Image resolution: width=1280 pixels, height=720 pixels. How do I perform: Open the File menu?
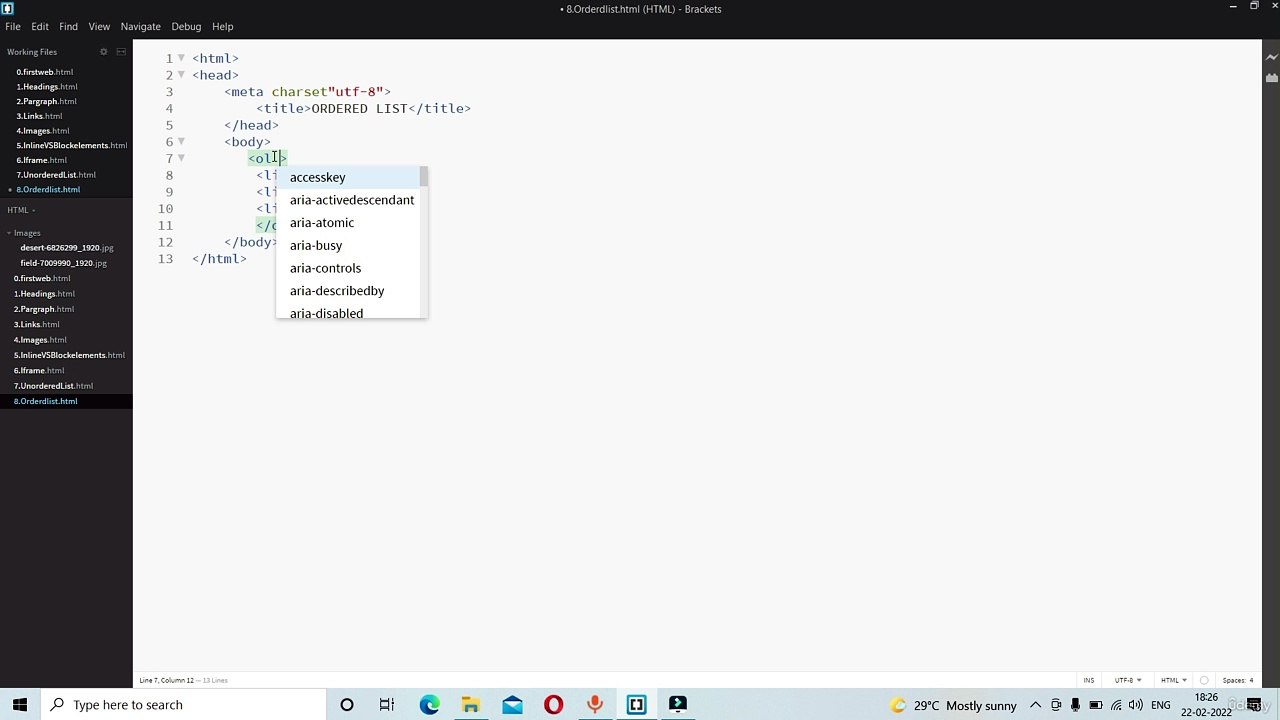pyautogui.click(x=13, y=26)
